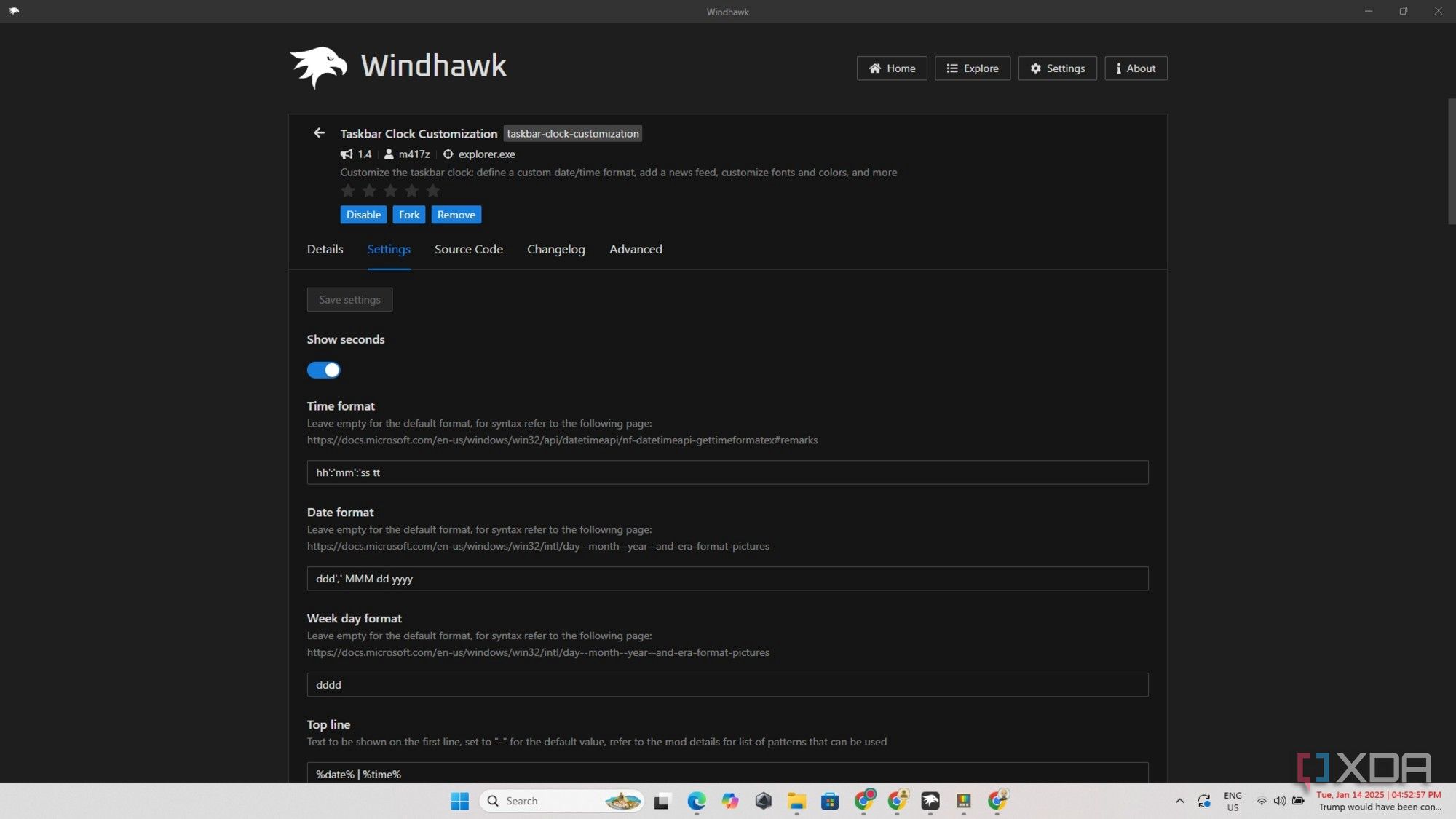Viewport: 1456px width, 819px height.
Task: Open Copilot from the taskbar
Action: click(x=730, y=802)
